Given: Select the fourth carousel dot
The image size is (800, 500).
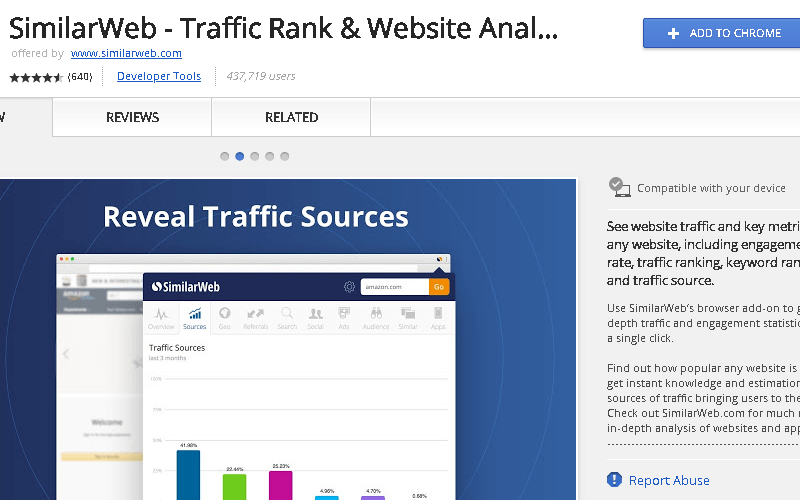Looking at the screenshot, I should pos(269,156).
